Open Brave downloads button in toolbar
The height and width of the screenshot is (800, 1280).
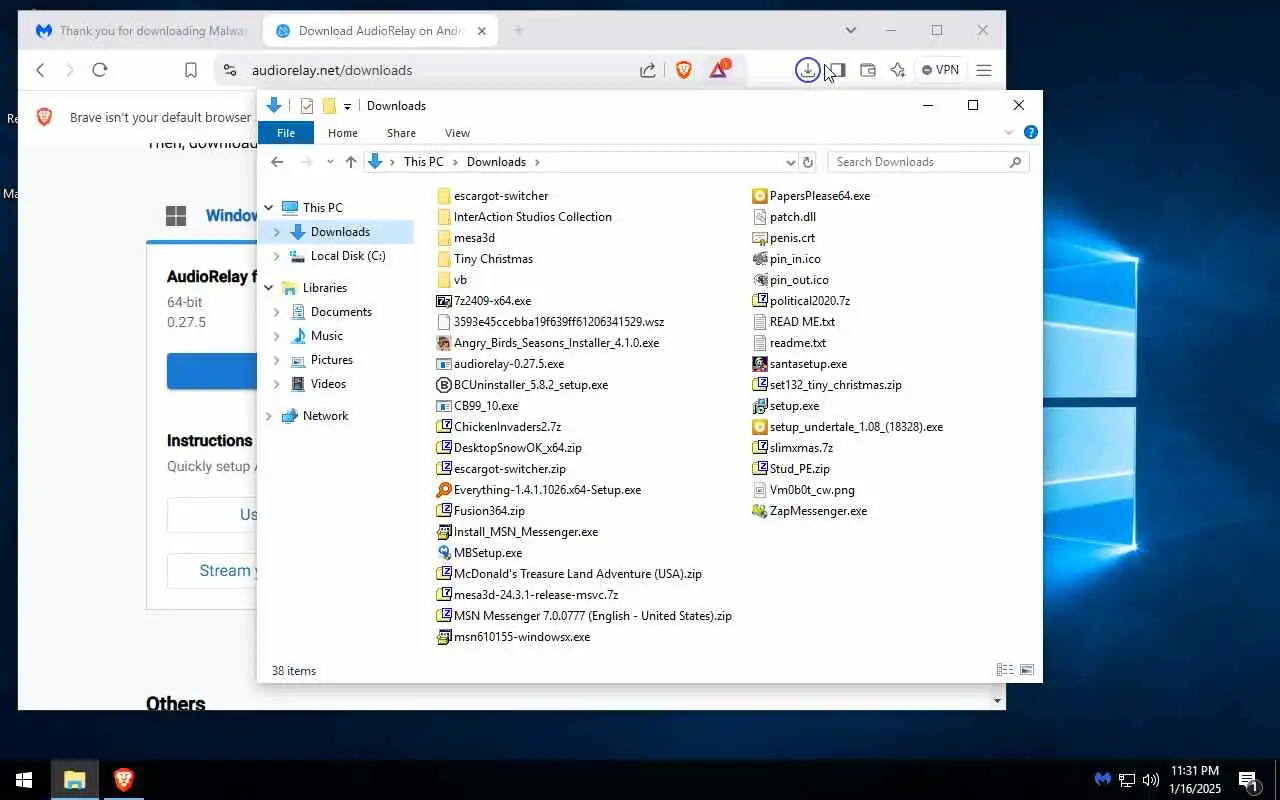pos(807,70)
